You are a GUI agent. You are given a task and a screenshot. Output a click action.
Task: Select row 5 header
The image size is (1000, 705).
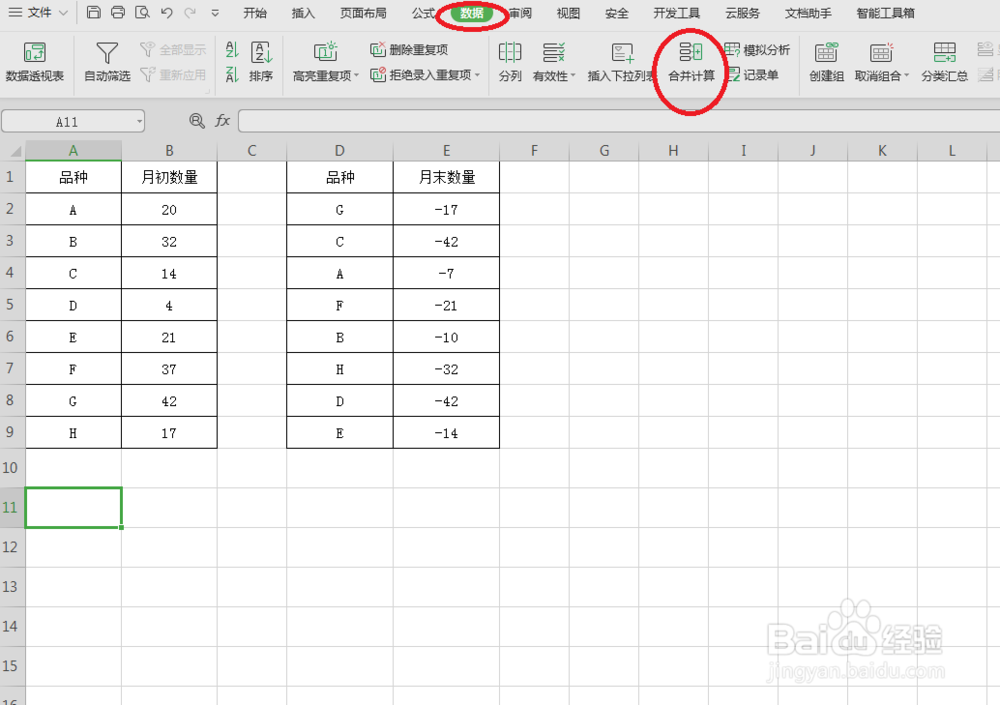pos(12,304)
